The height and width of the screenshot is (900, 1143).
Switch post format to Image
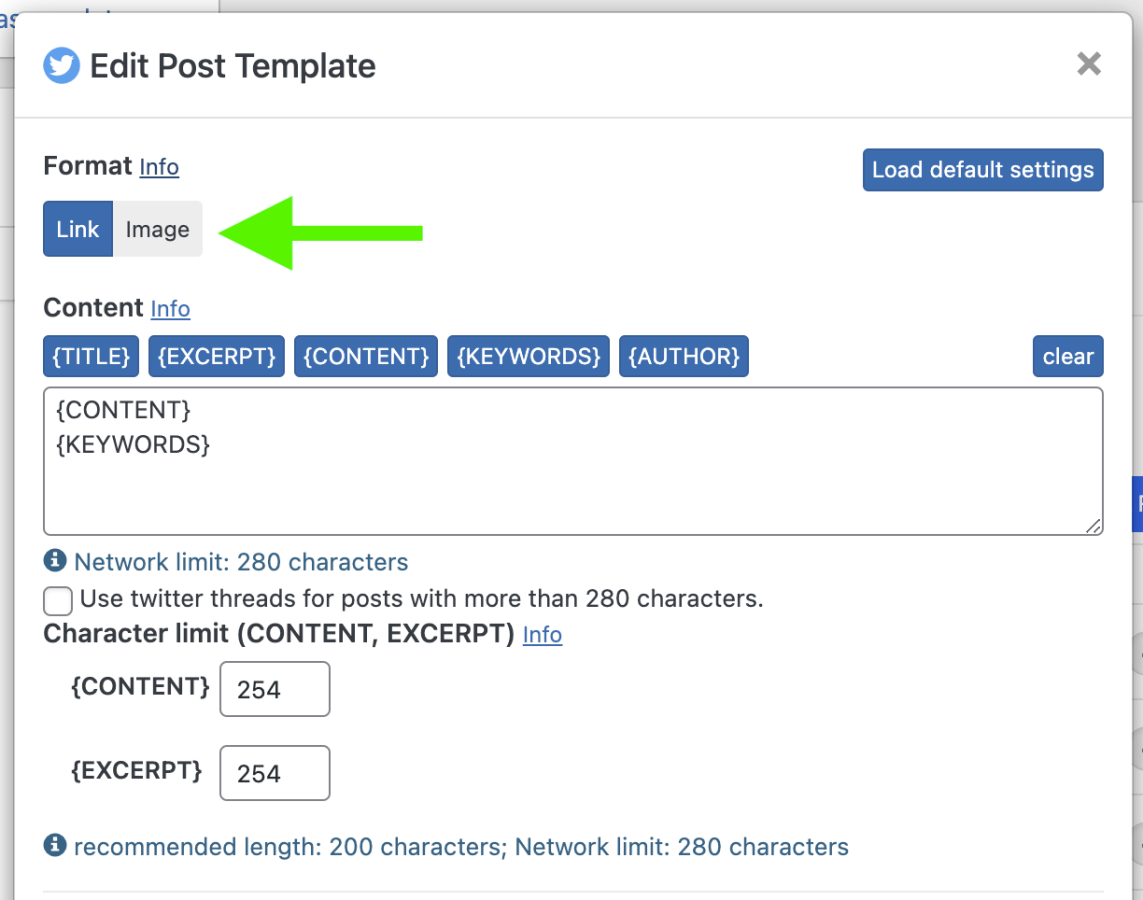(x=157, y=229)
